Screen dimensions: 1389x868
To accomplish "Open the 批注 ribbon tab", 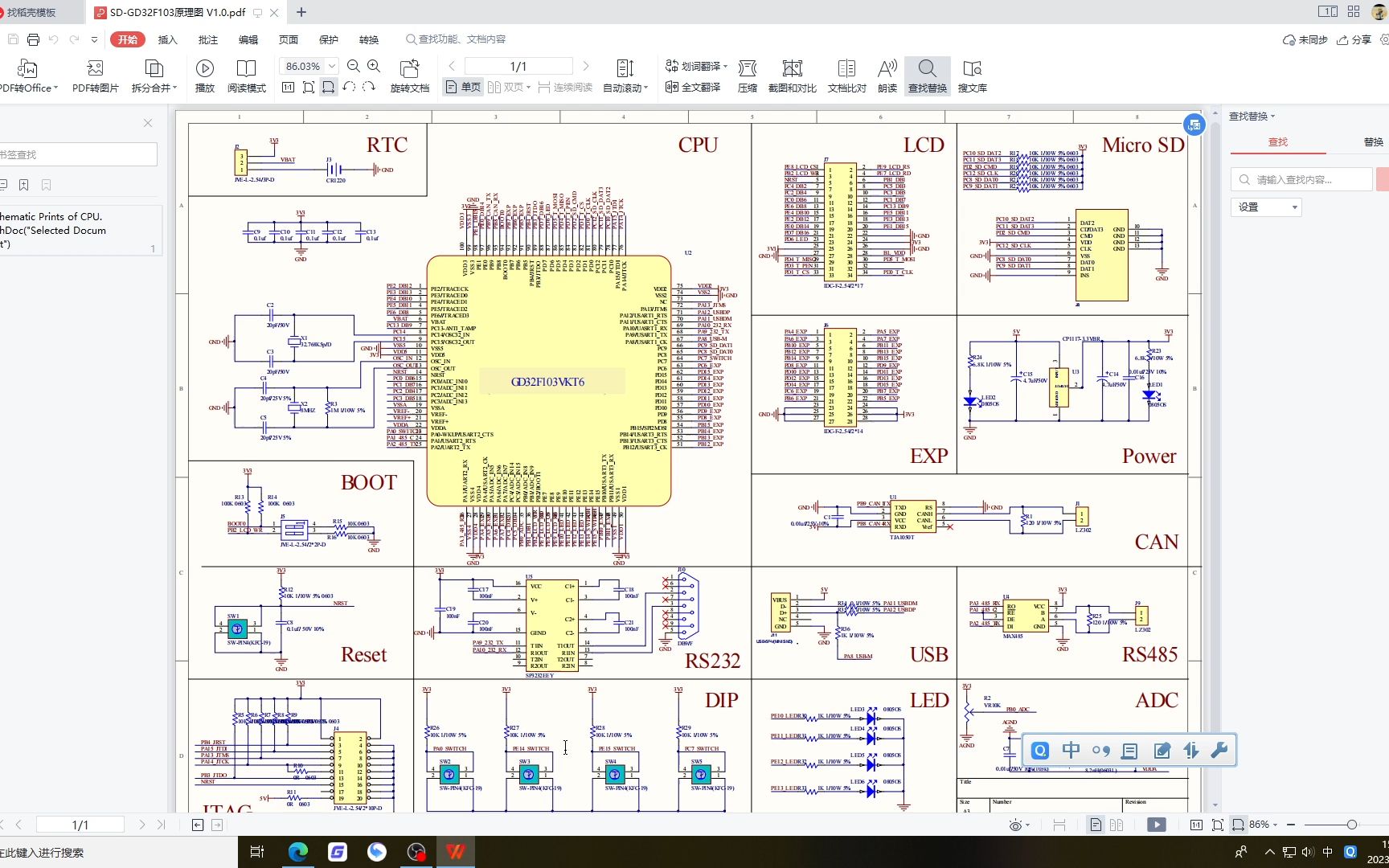I will (207, 39).
